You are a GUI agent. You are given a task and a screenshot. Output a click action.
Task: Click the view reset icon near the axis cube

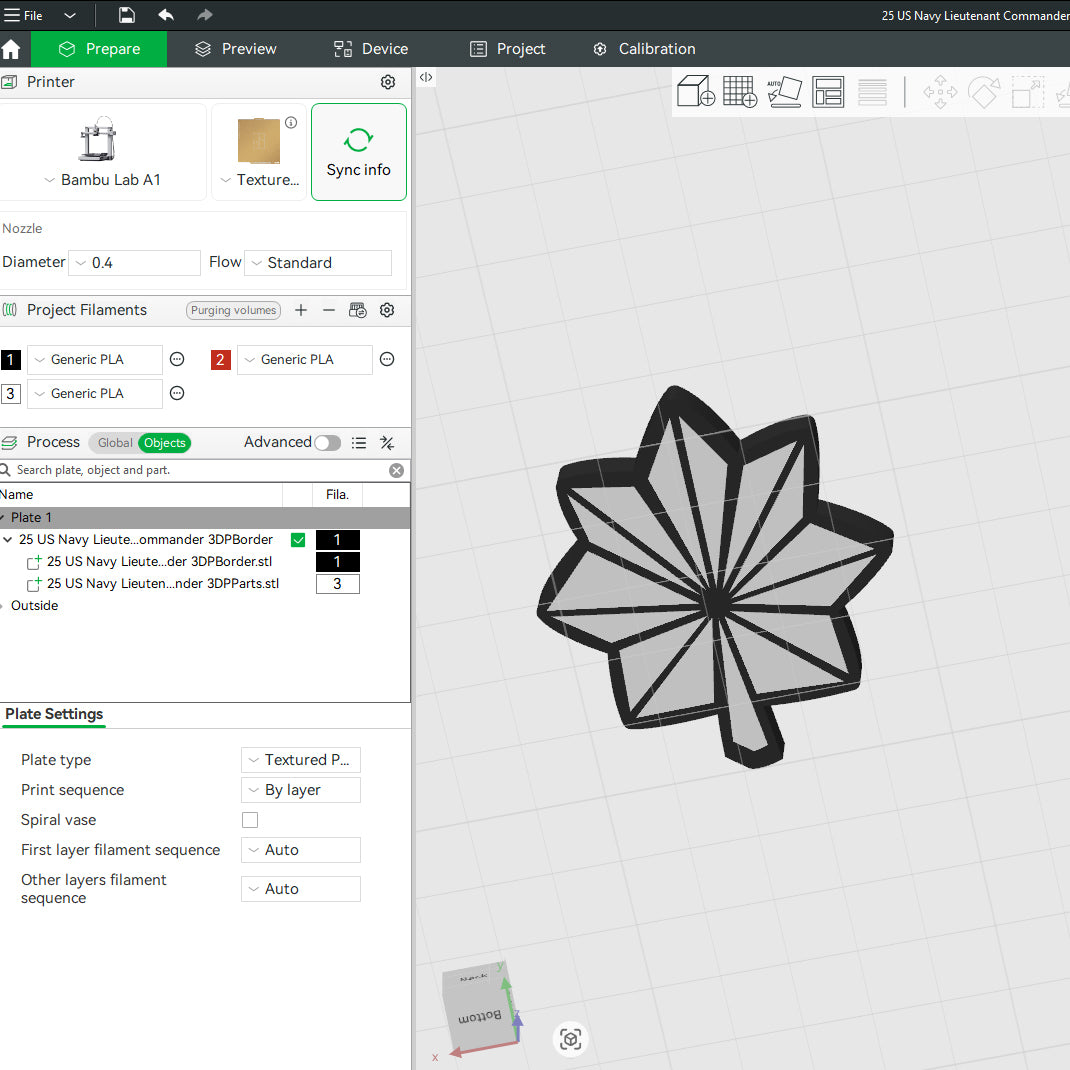pyautogui.click(x=570, y=1039)
